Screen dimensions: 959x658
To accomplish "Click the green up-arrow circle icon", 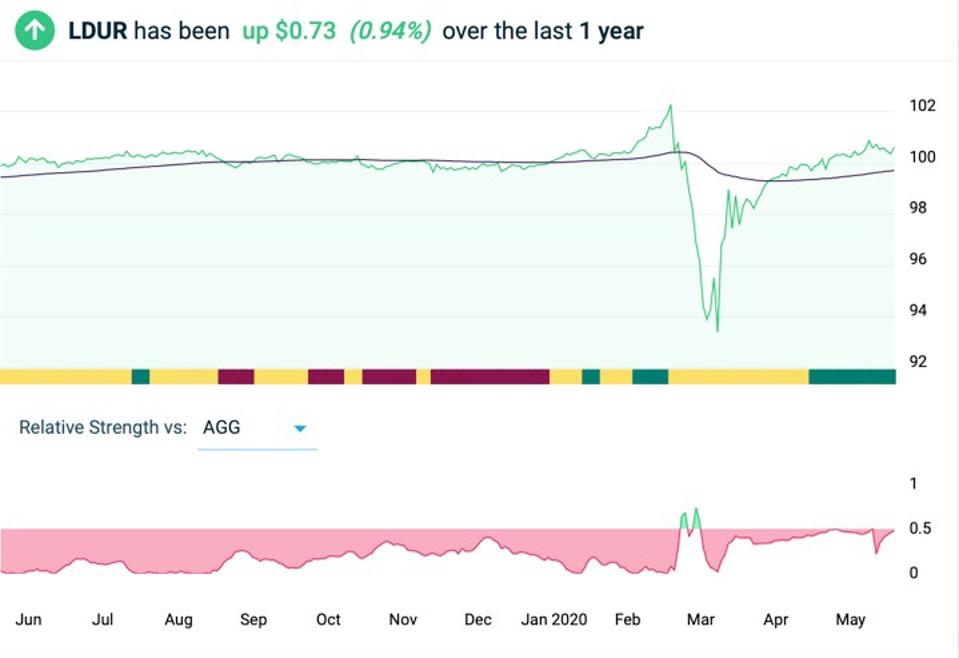I will [x=35, y=30].
